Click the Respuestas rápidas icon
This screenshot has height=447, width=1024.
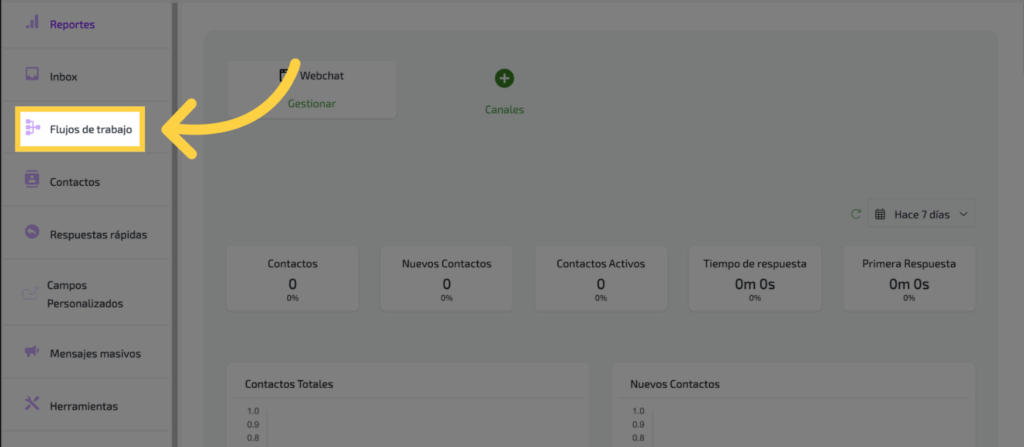tap(31, 234)
